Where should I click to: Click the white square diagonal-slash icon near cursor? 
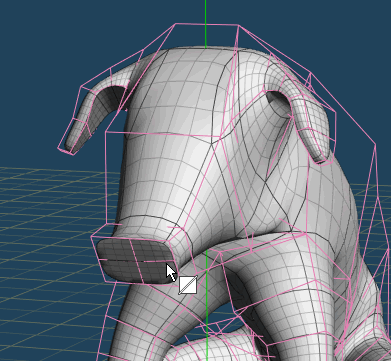point(188,285)
